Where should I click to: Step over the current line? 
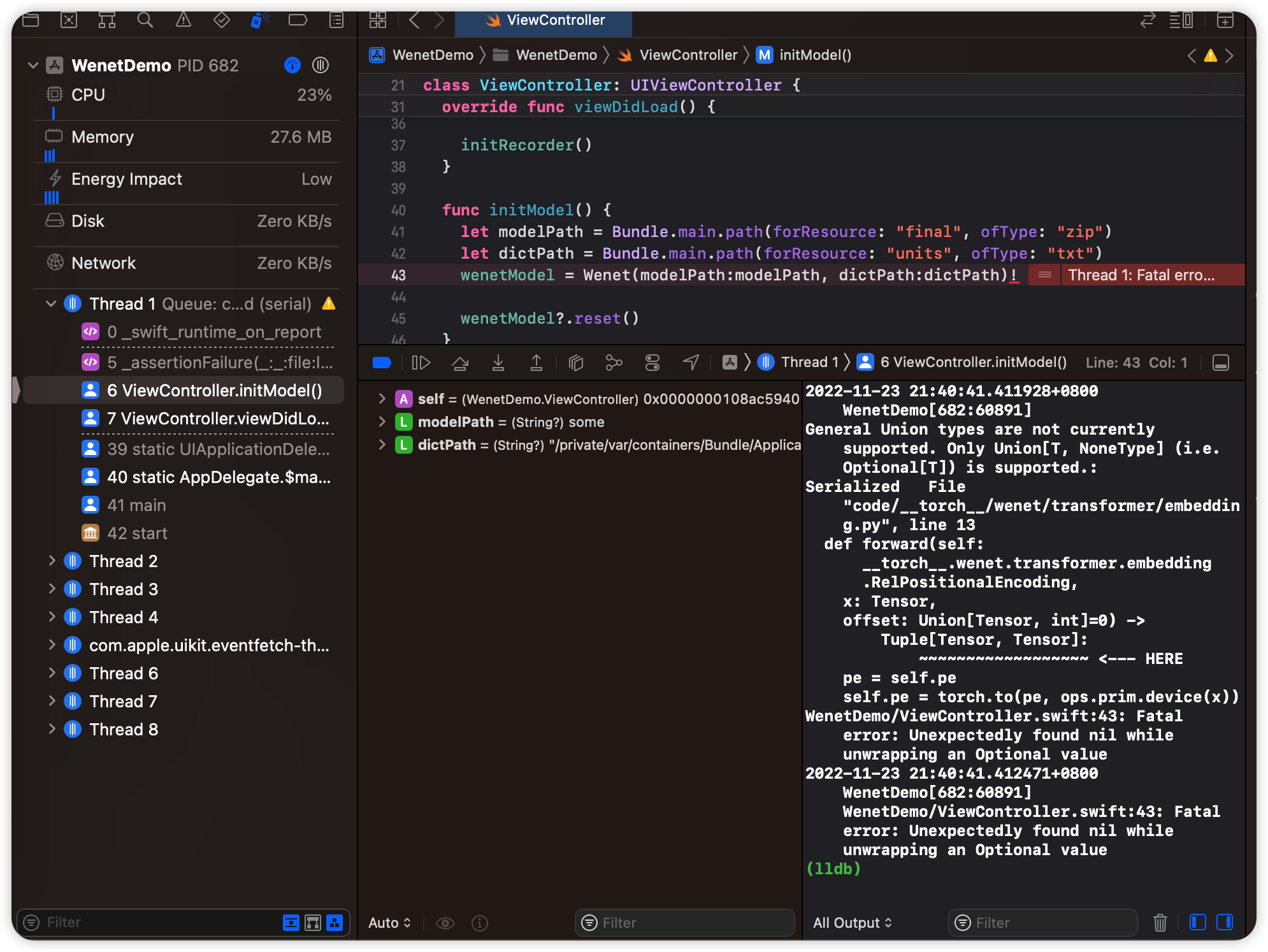pos(460,362)
